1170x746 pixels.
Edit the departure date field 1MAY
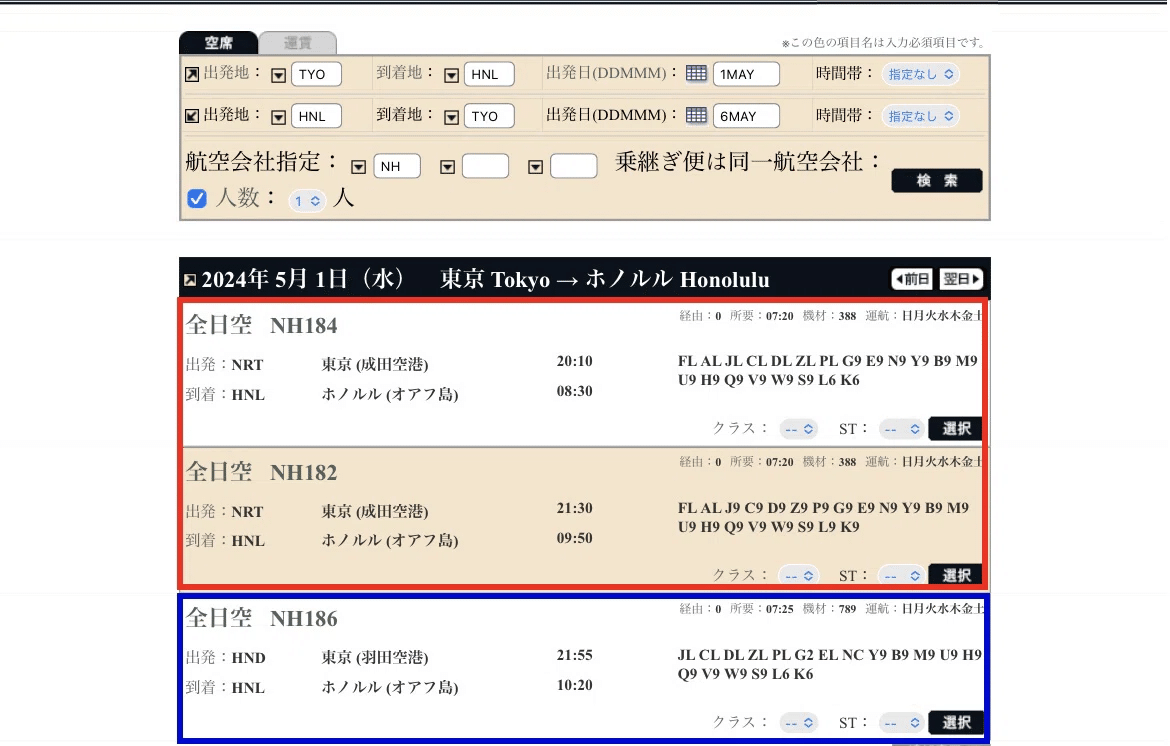[746, 74]
